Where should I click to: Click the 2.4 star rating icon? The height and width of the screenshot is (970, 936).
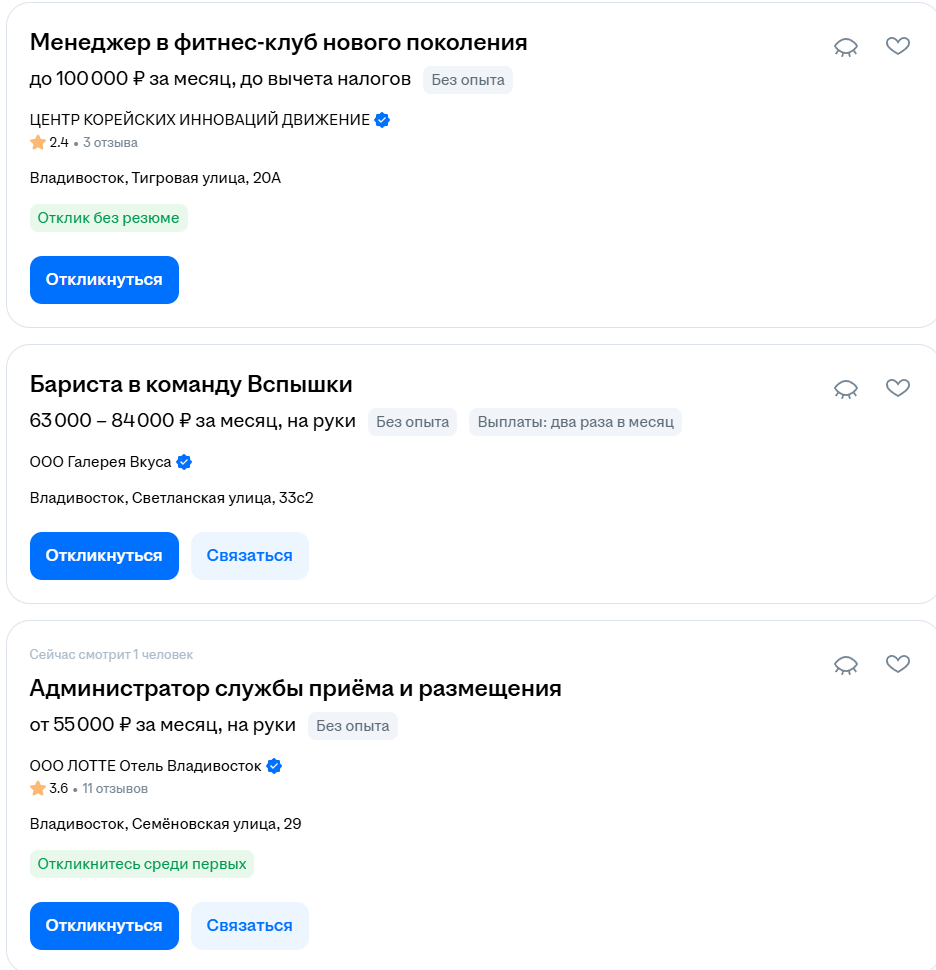(x=38, y=142)
